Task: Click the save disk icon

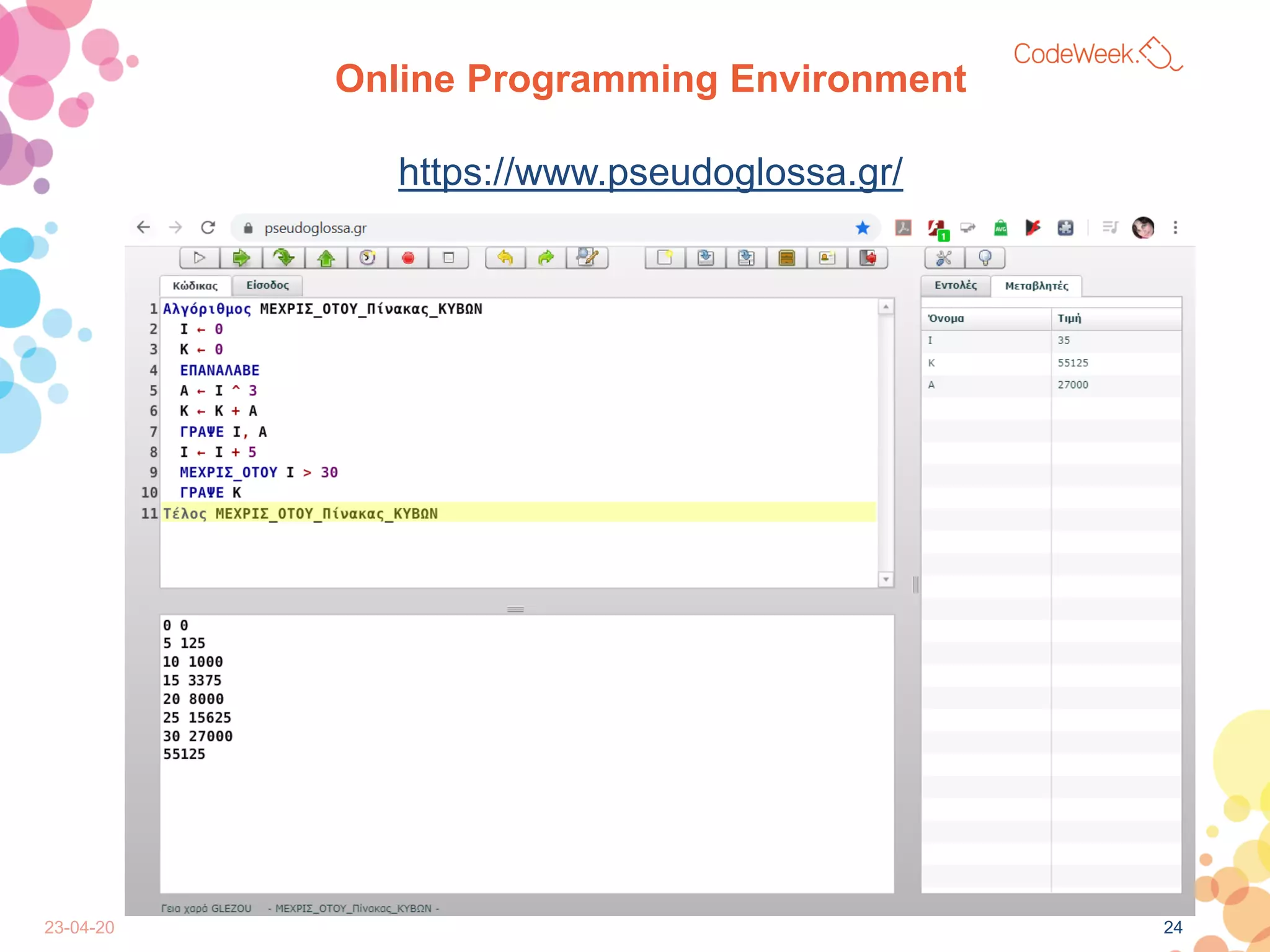Action: pyautogui.click(x=706, y=258)
